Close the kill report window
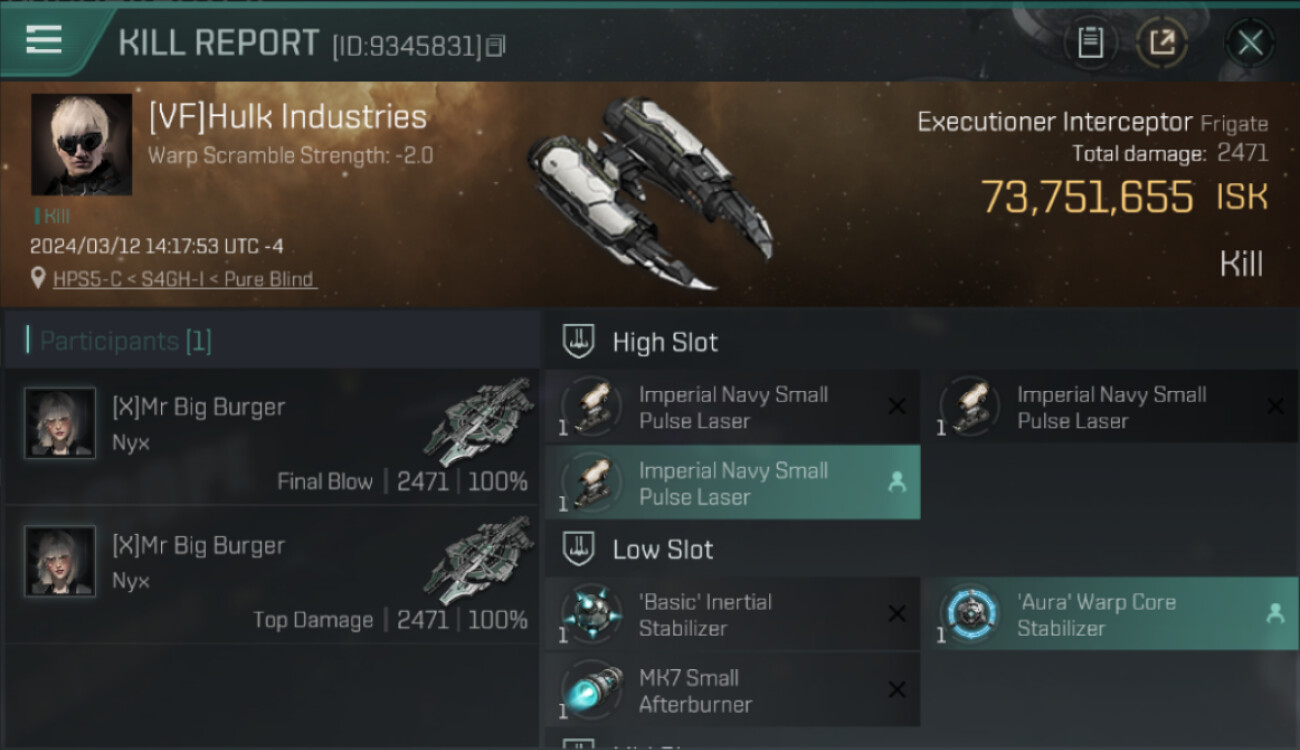This screenshot has height=750, width=1300. [1250, 42]
